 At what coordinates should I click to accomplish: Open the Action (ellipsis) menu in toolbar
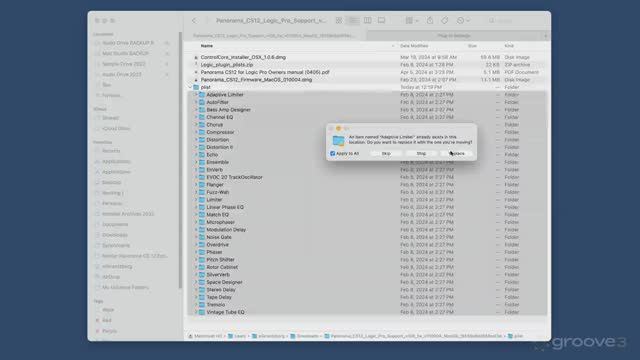(x=463, y=20)
